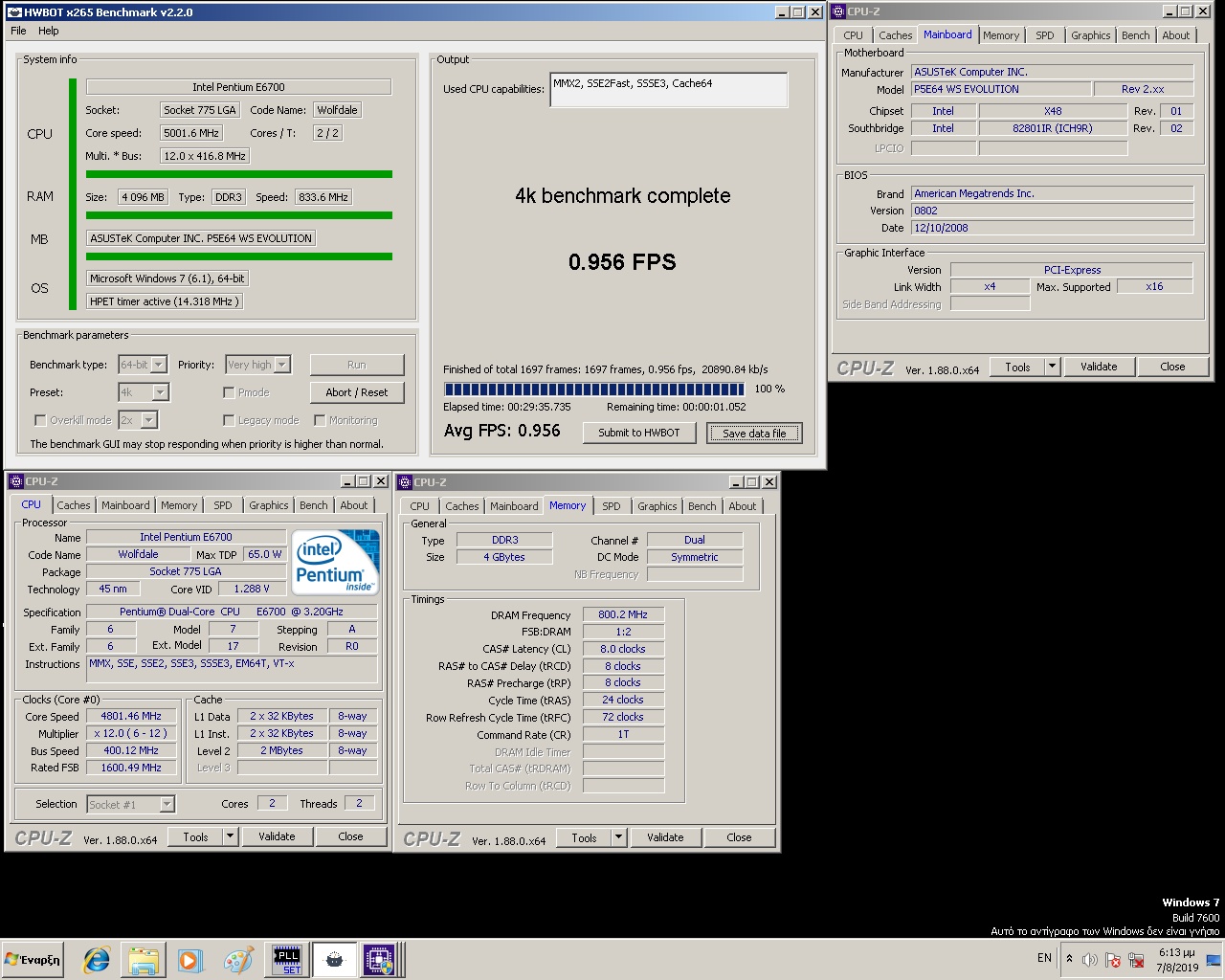
Task: Switch to About tab in Memory CPU-Z window
Action: coord(743,506)
